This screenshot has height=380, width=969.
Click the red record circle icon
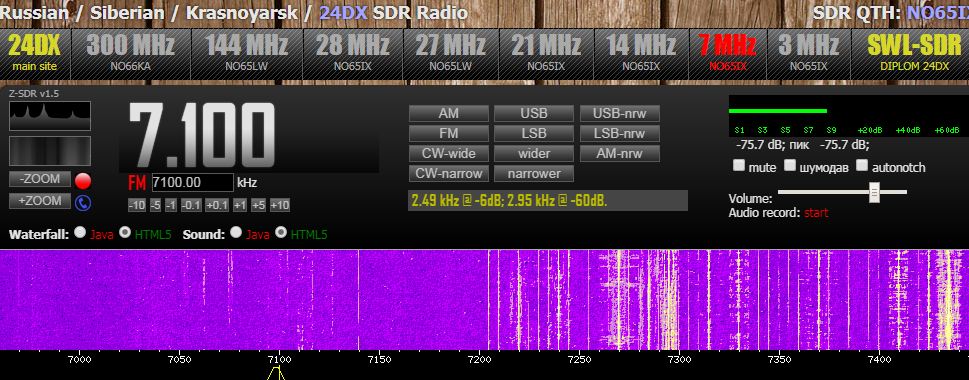click(x=83, y=181)
